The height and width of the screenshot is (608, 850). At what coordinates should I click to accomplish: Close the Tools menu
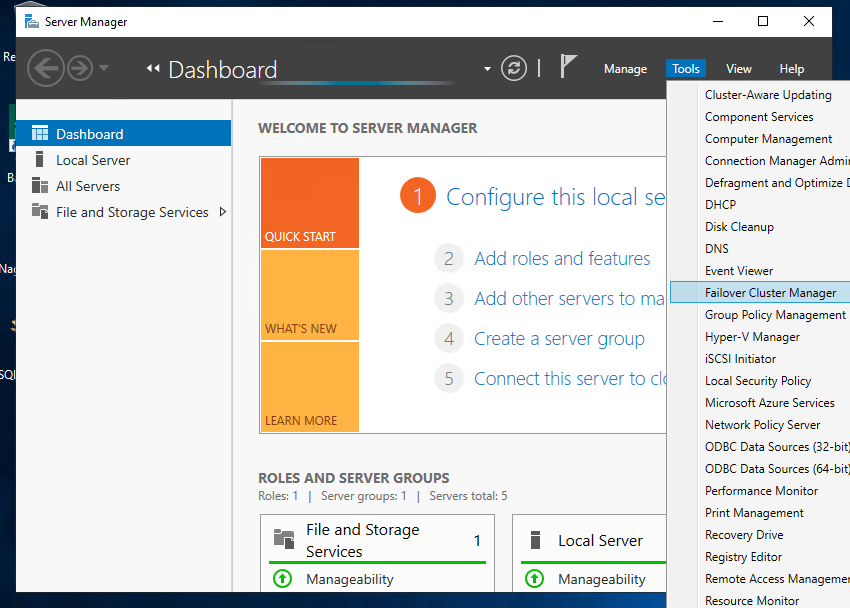click(686, 69)
